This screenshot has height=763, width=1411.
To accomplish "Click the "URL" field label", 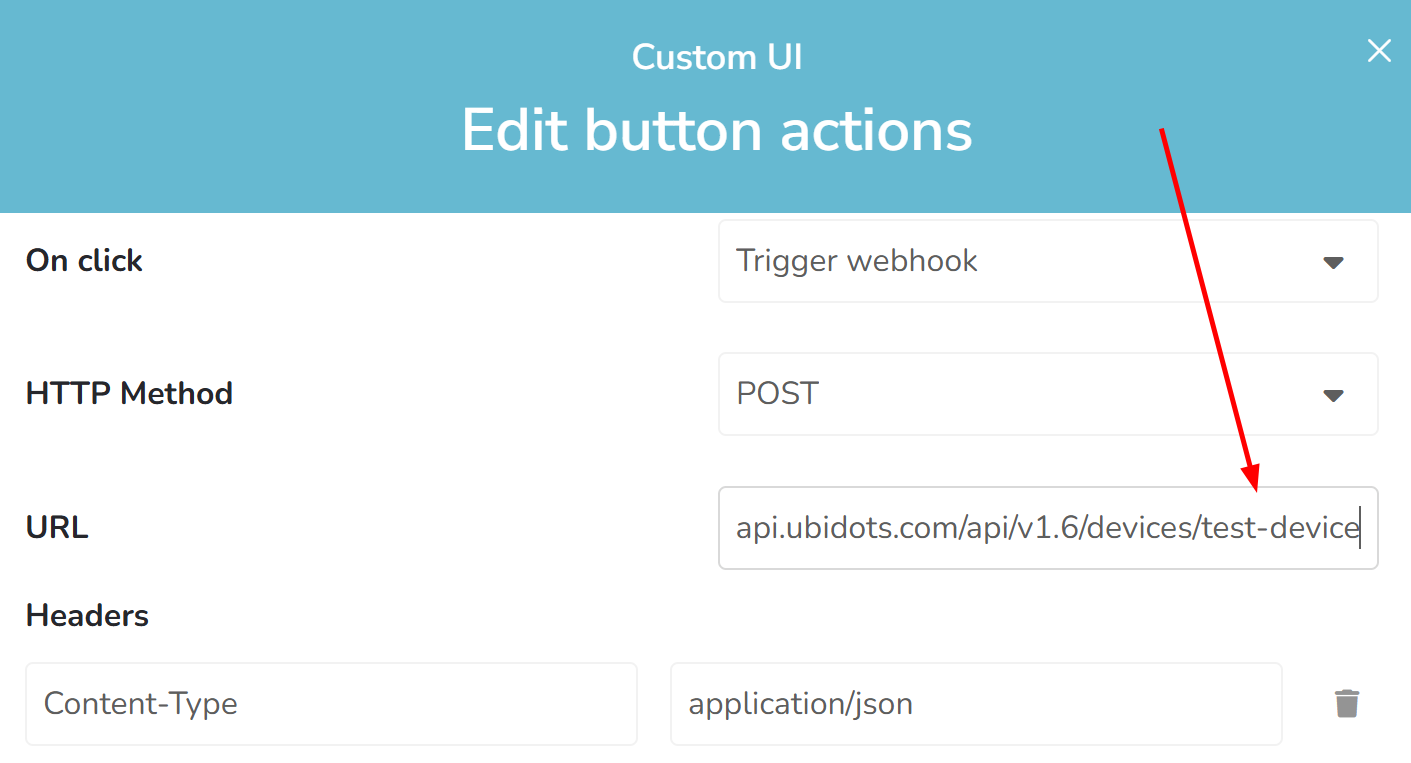I will [57, 527].
